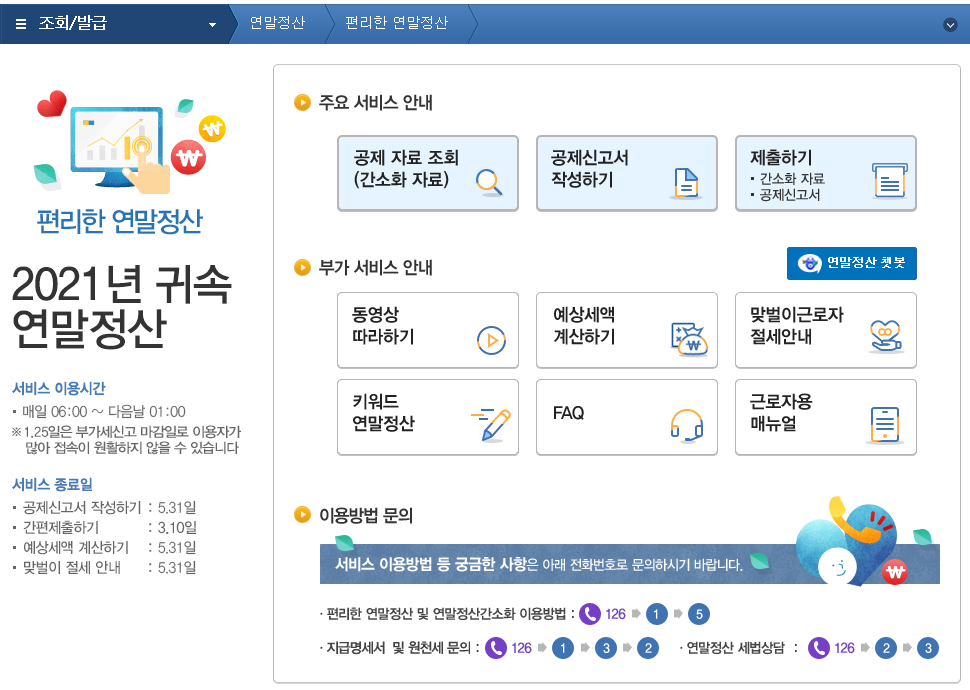Open the 제출하기 card
The width and height of the screenshot is (970, 690).
coord(825,173)
